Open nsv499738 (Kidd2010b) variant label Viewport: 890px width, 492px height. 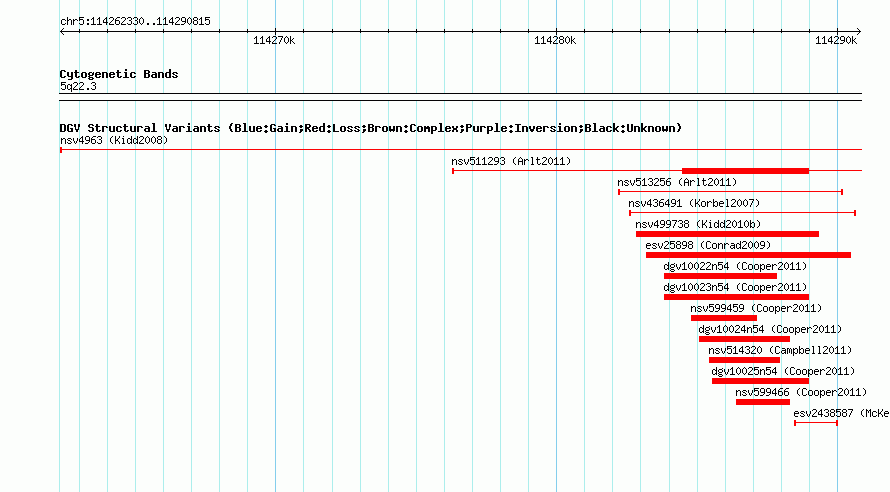tap(698, 224)
